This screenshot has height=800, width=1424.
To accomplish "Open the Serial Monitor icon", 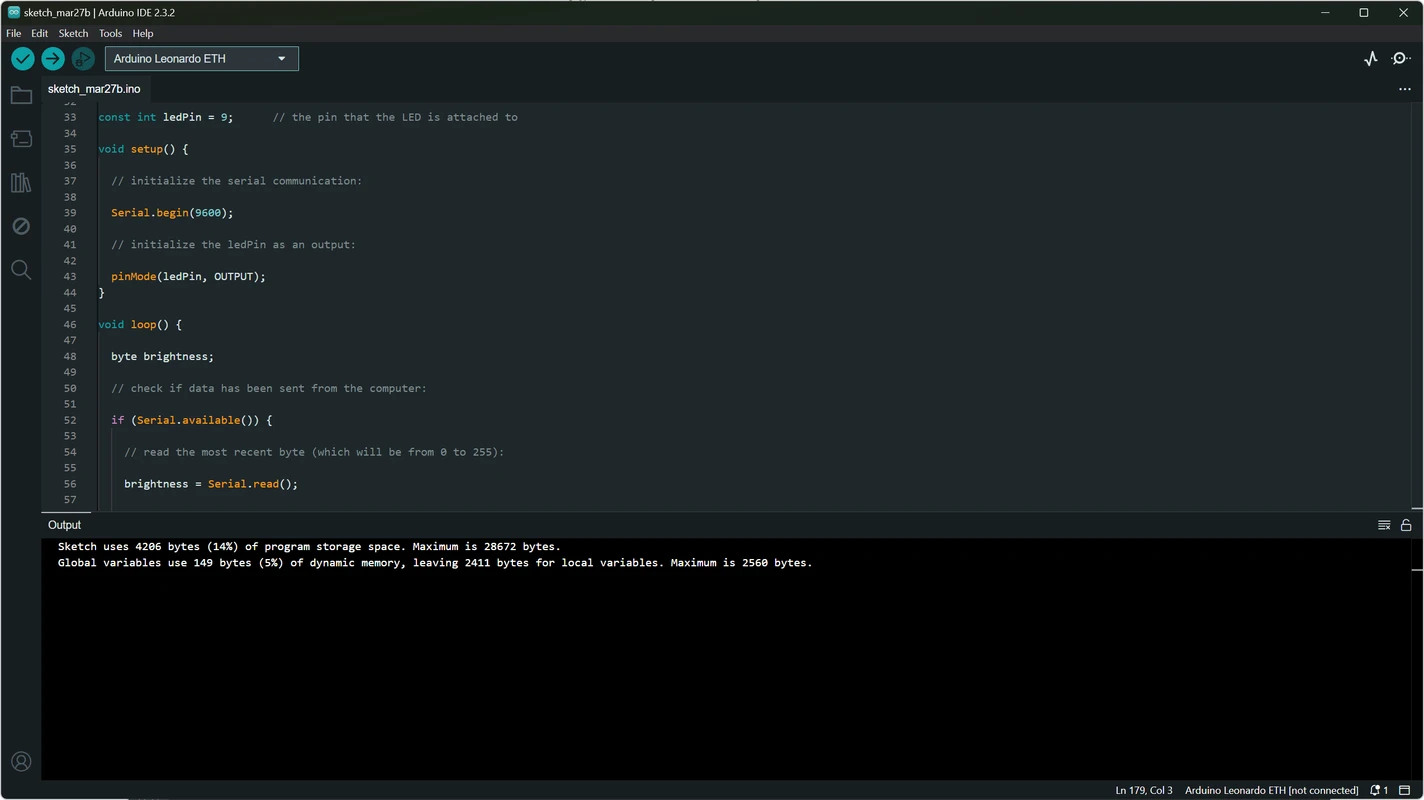I will (x=1401, y=59).
